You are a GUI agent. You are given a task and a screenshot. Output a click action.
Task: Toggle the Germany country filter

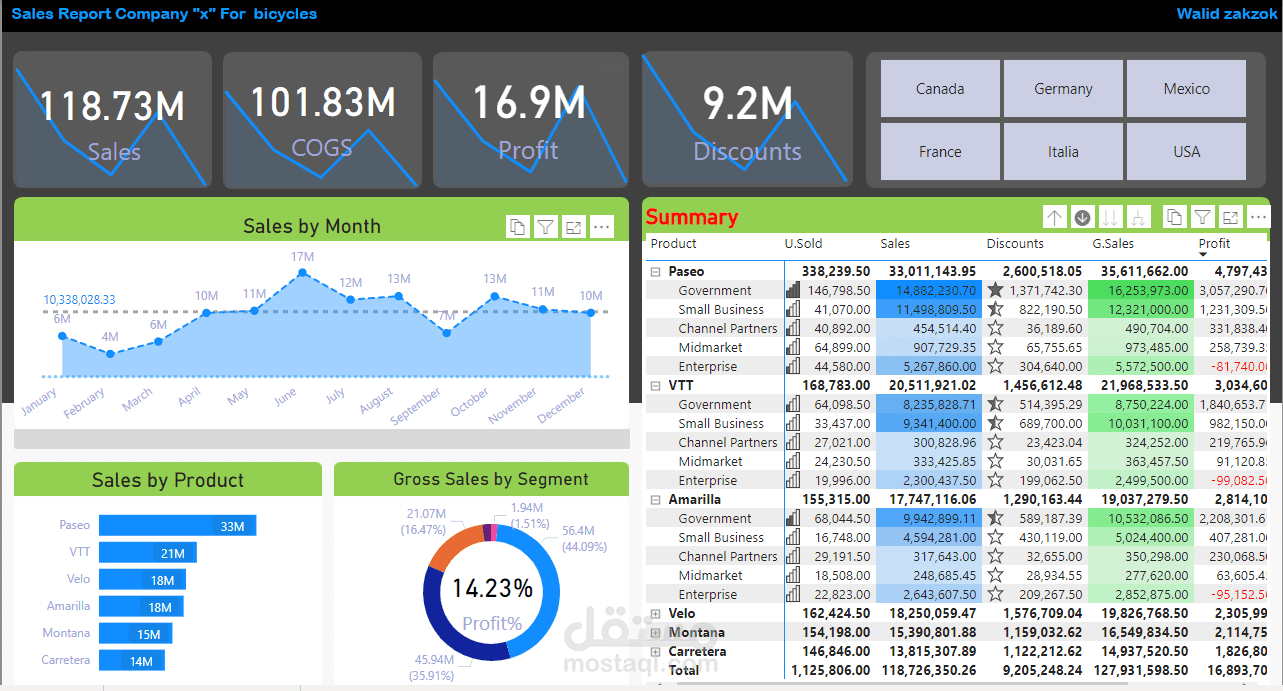point(1063,88)
